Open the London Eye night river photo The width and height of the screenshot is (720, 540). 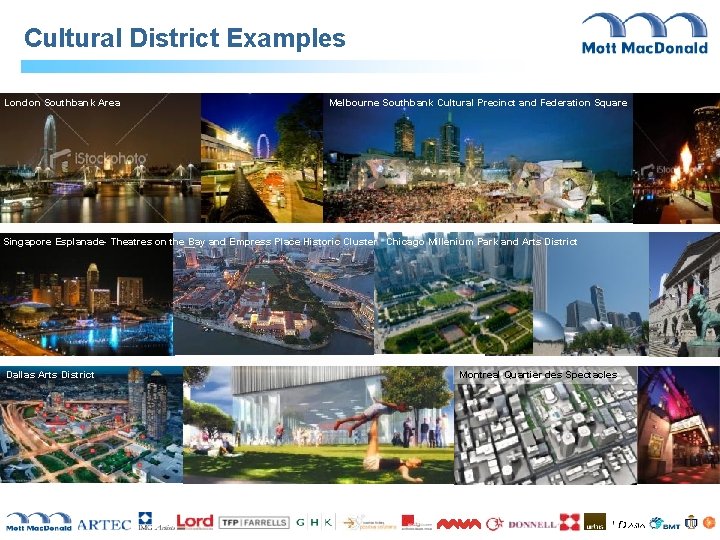click(x=100, y=158)
